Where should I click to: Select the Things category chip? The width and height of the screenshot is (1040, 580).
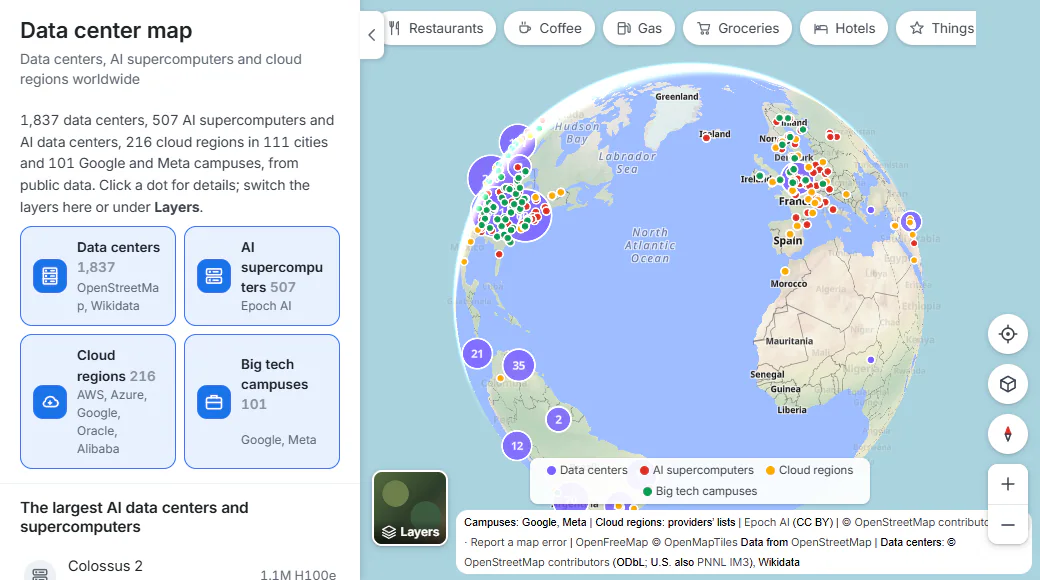point(936,29)
